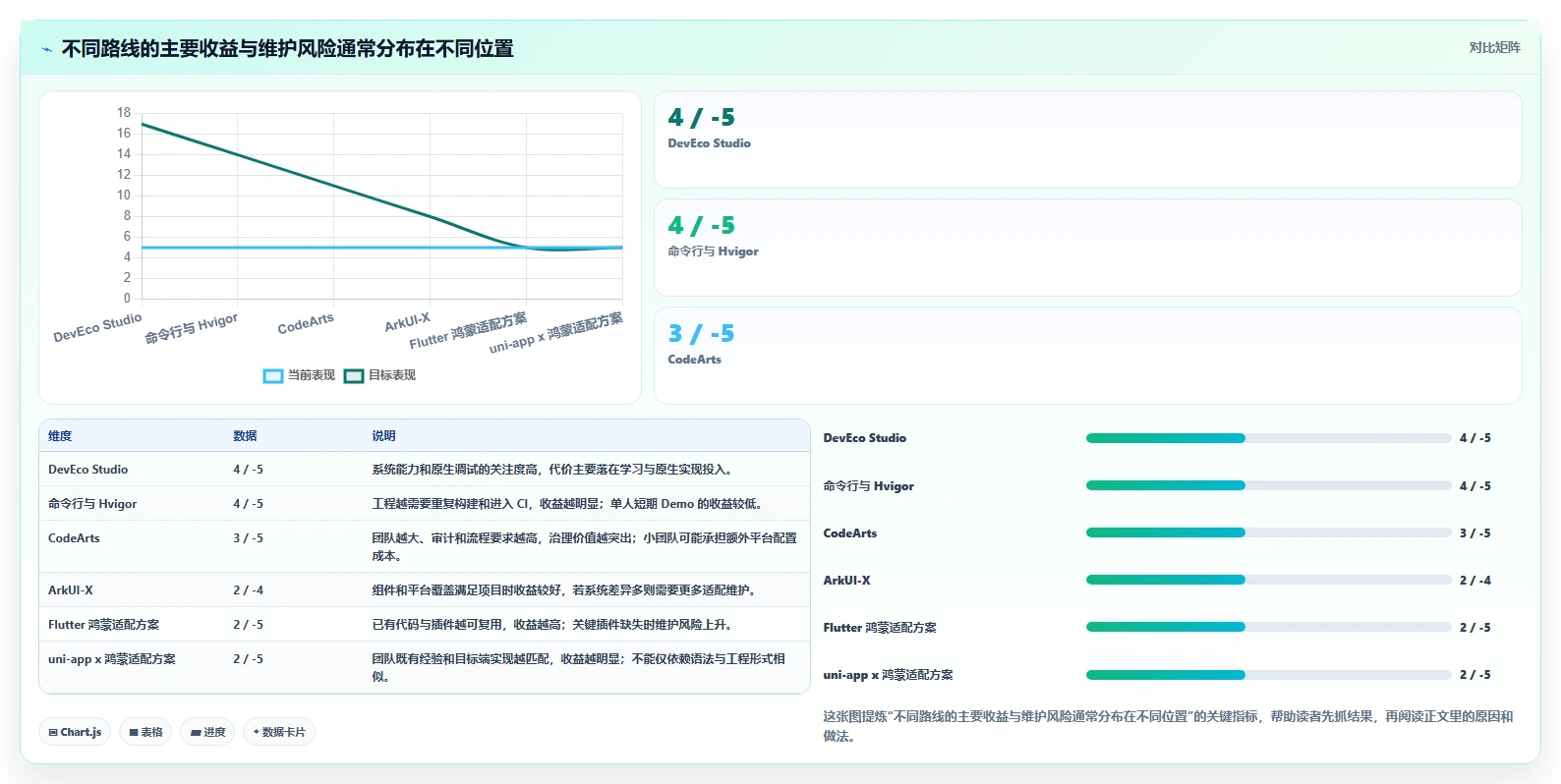Click the CodeArts chart axis label
The width and height of the screenshot is (1561, 784).
click(x=306, y=323)
